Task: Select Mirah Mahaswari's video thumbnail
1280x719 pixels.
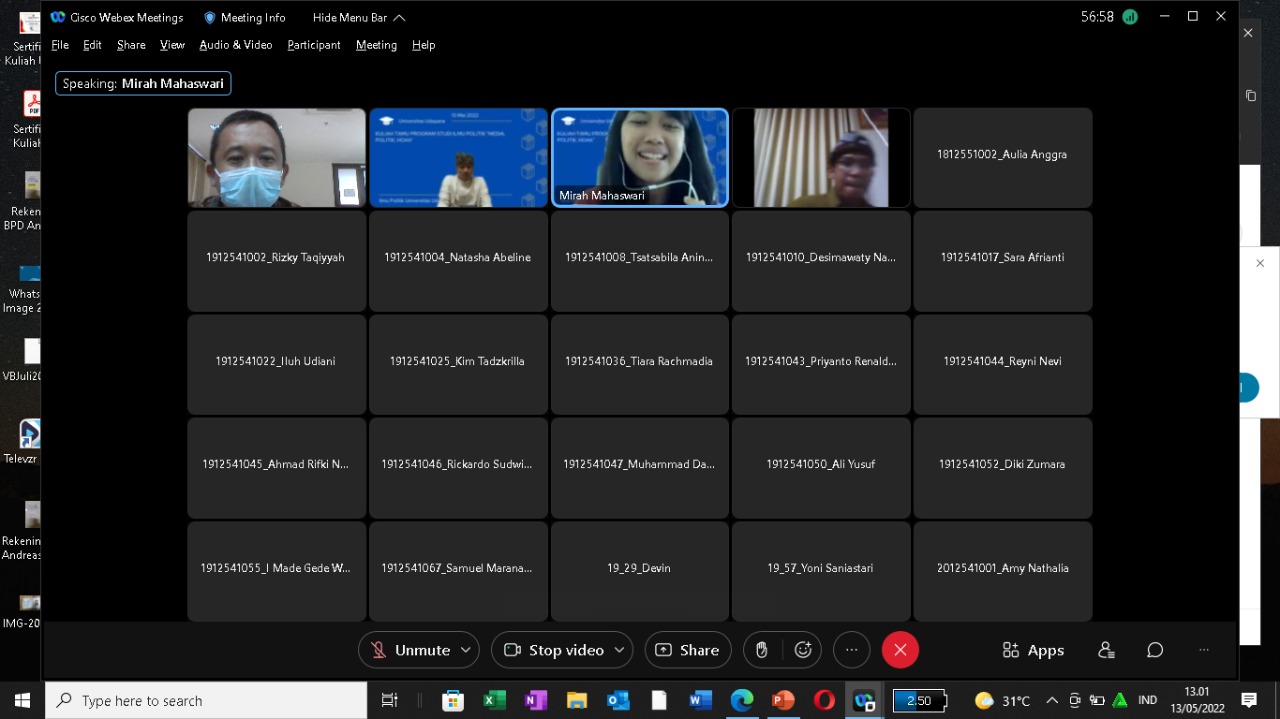Action: (x=640, y=157)
